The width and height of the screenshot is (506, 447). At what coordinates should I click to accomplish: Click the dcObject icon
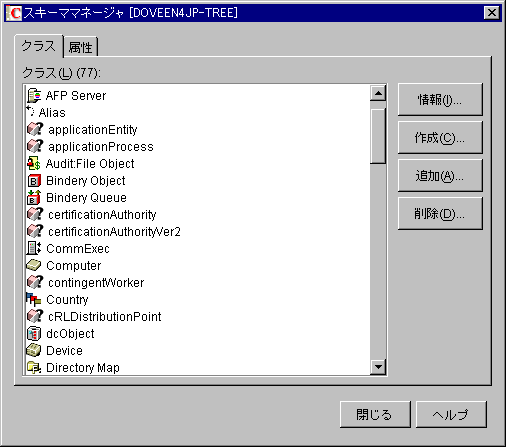[34, 334]
